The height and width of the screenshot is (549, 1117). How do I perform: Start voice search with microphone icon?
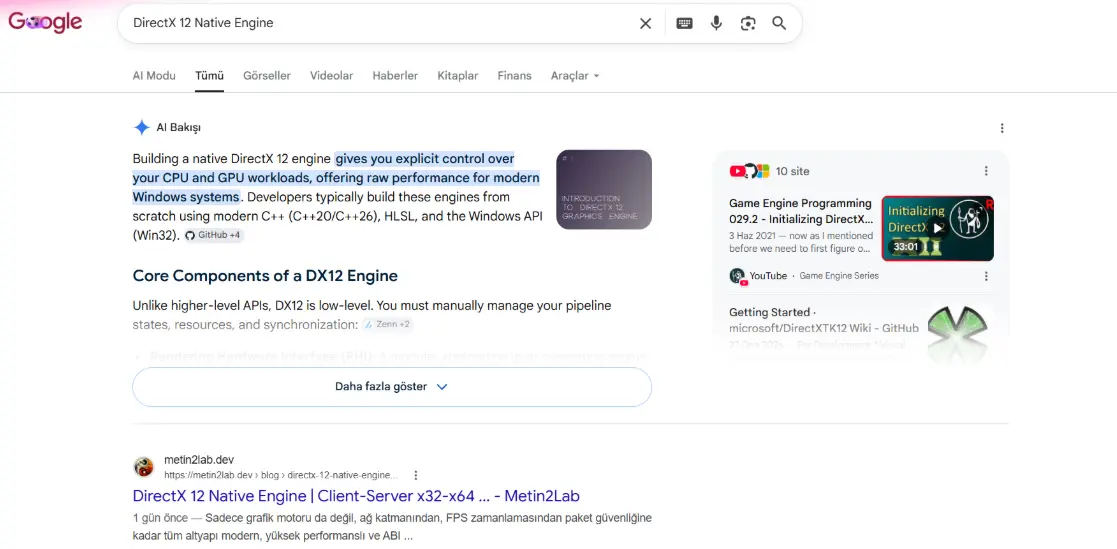[717, 23]
